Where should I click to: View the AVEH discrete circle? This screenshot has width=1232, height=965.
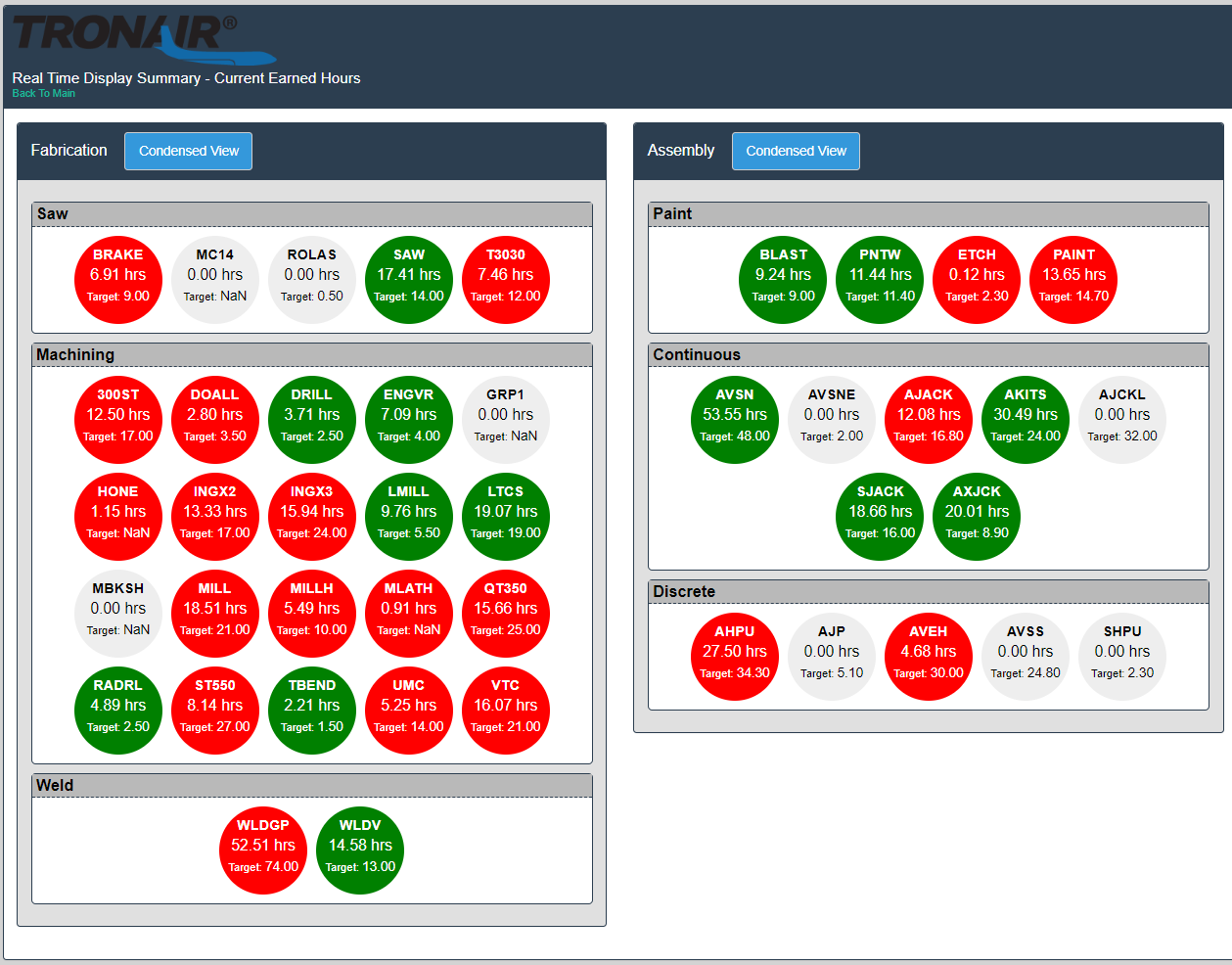929,657
